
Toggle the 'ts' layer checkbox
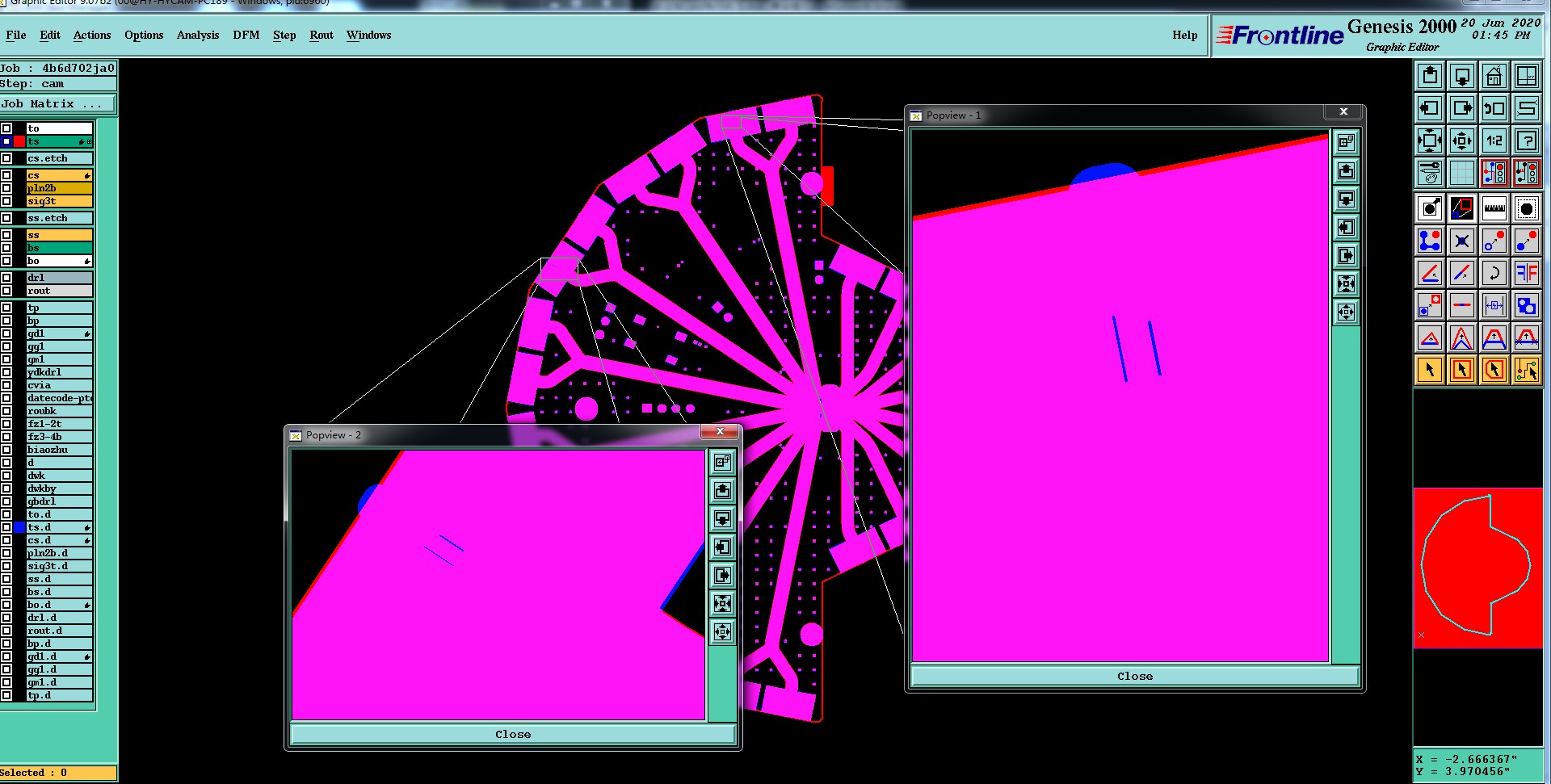(6, 141)
